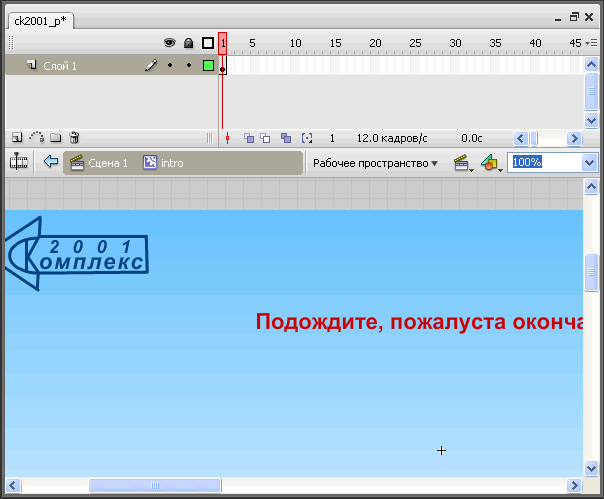Toggle the timeline hide/show icon

pos(18,162)
